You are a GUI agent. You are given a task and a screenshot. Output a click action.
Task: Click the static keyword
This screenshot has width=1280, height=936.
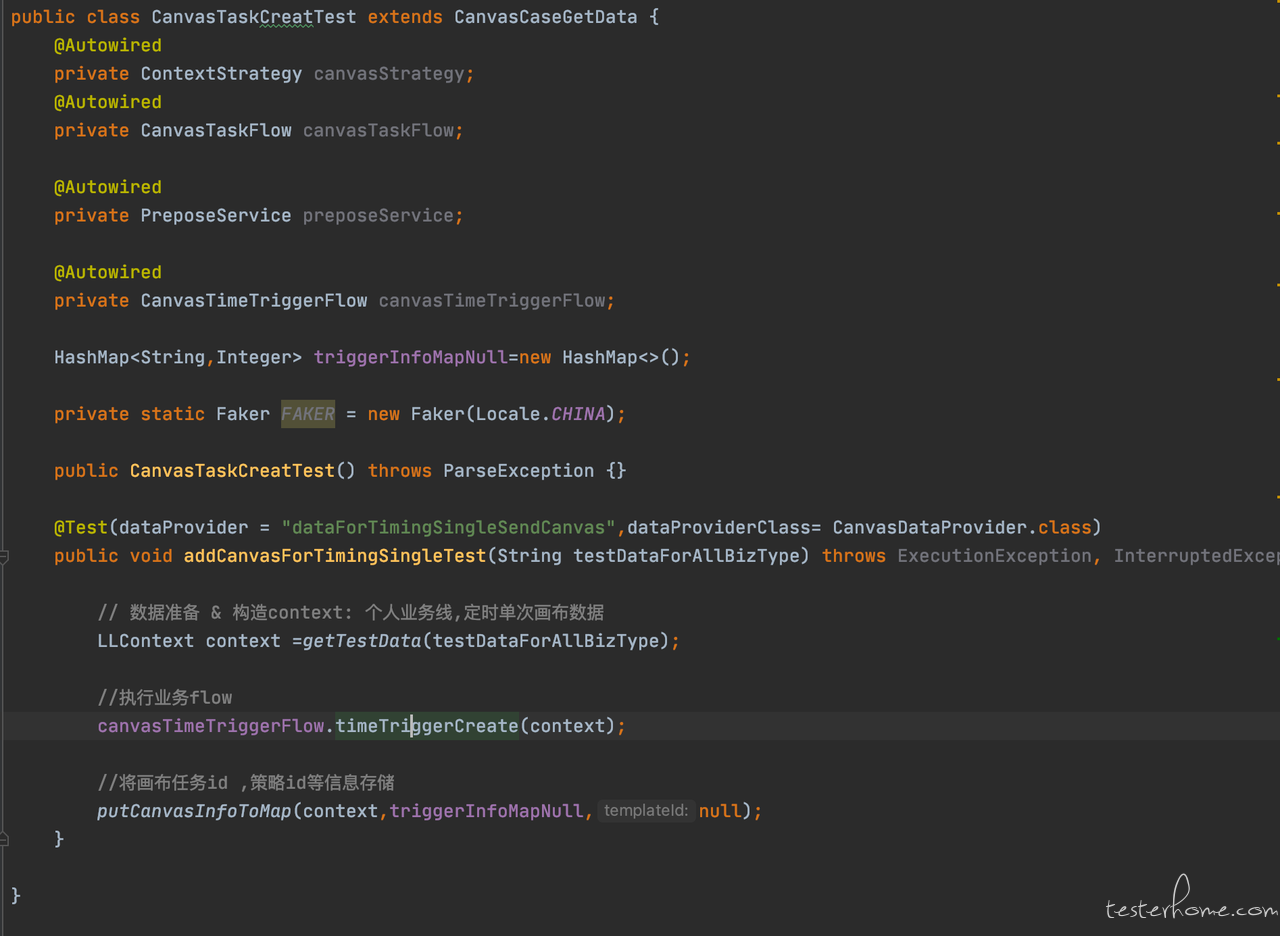tap(173, 414)
